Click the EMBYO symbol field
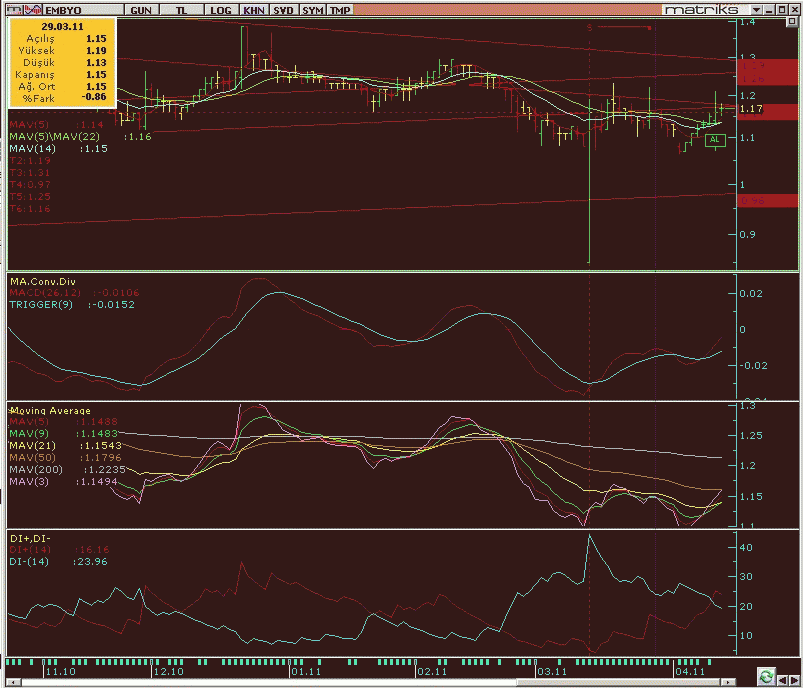This screenshot has height=688, width=803. click(x=83, y=10)
